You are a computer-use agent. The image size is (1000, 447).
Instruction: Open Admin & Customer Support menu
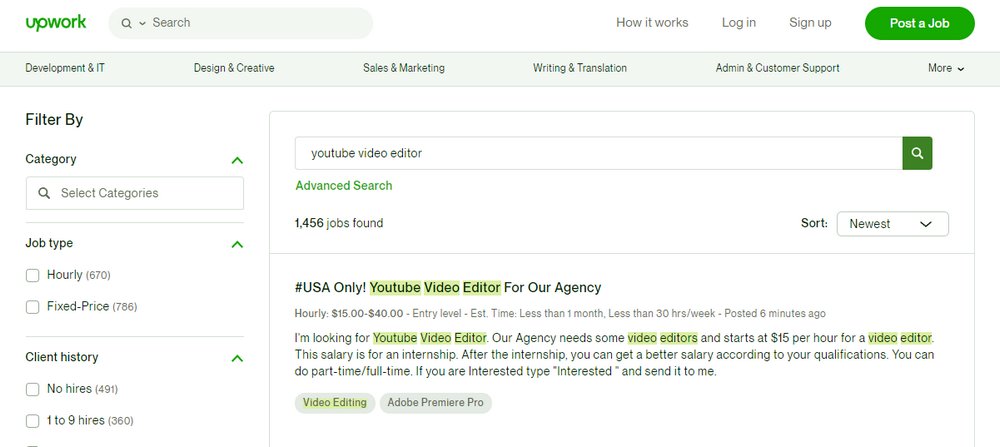point(777,68)
